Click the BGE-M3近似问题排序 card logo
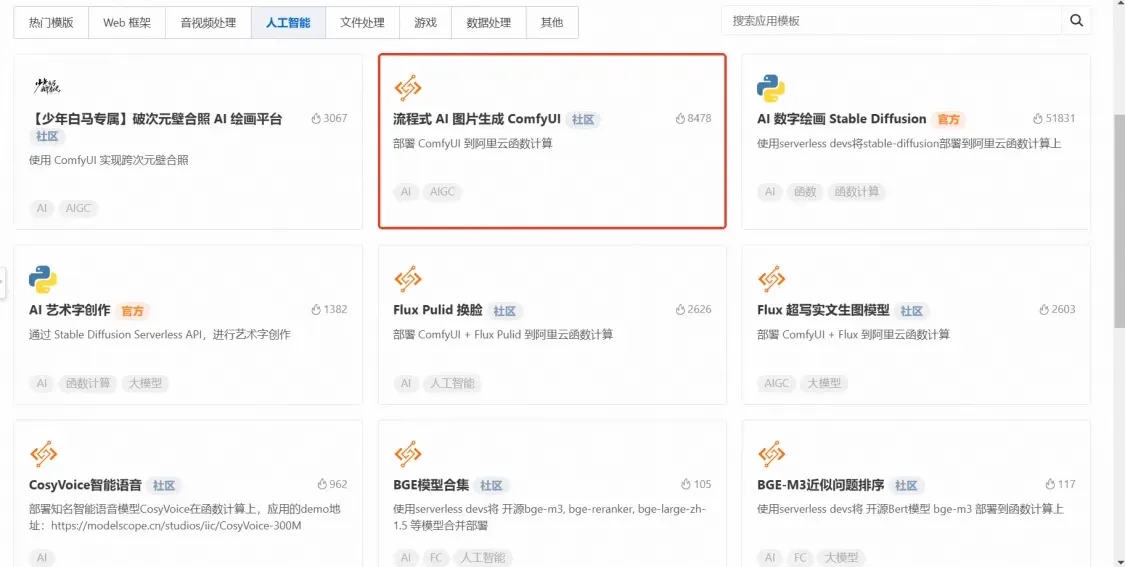The width and height of the screenshot is (1125, 567). coord(771,454)
